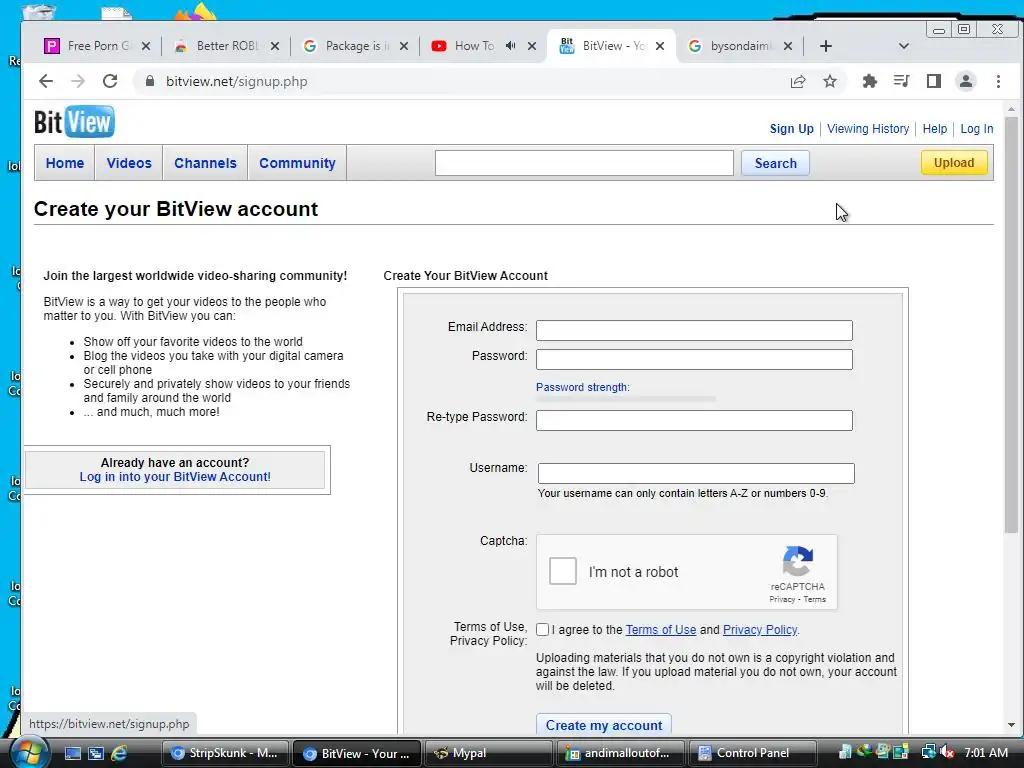Open reCAPTCHA Privacy link
The height and width of the screenshot is (768, 1024).
point(782,599)
